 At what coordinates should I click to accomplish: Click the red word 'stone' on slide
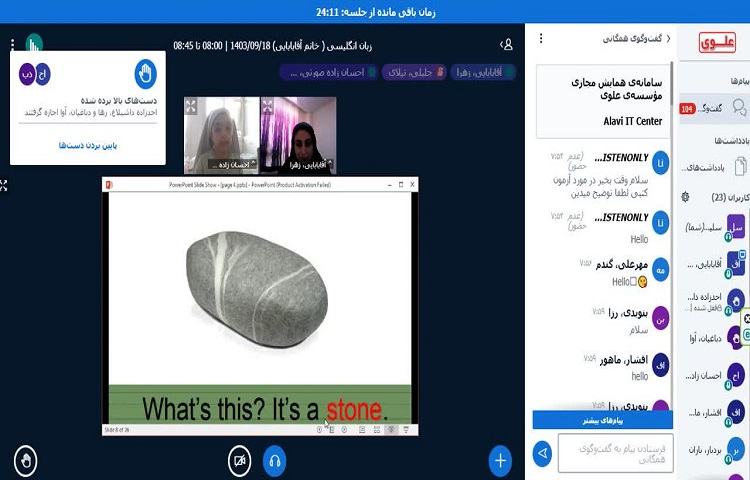[x=356, y=410]
